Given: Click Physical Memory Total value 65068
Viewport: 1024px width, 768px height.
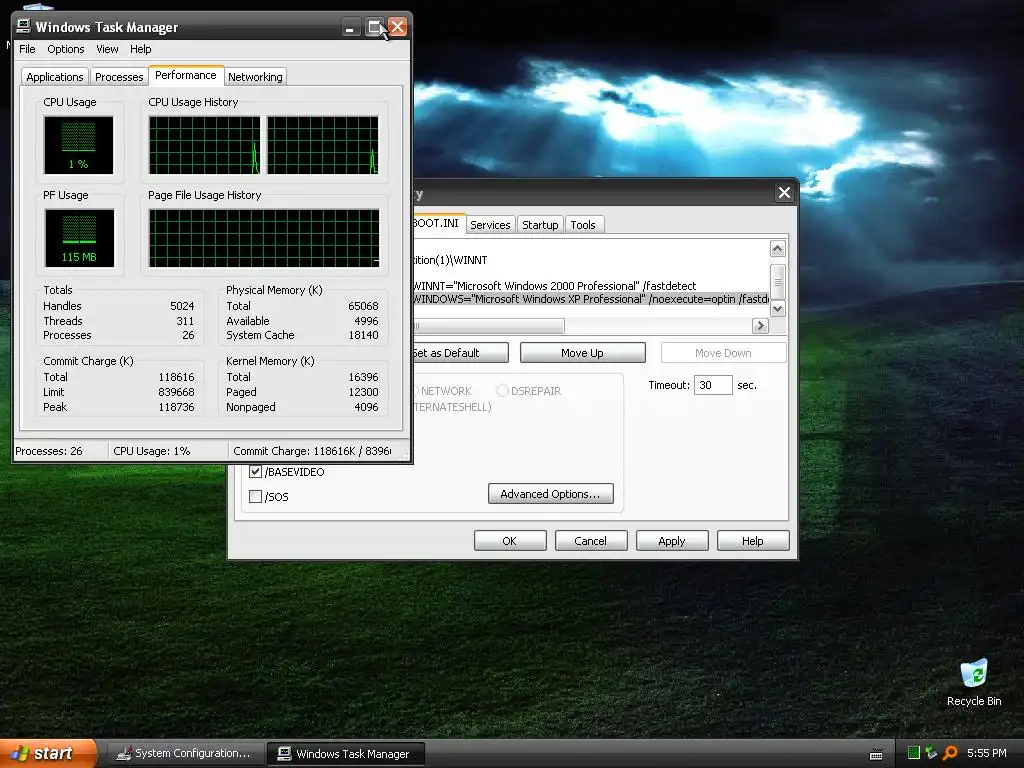Looking at the screenshot, I should (363, 306).
